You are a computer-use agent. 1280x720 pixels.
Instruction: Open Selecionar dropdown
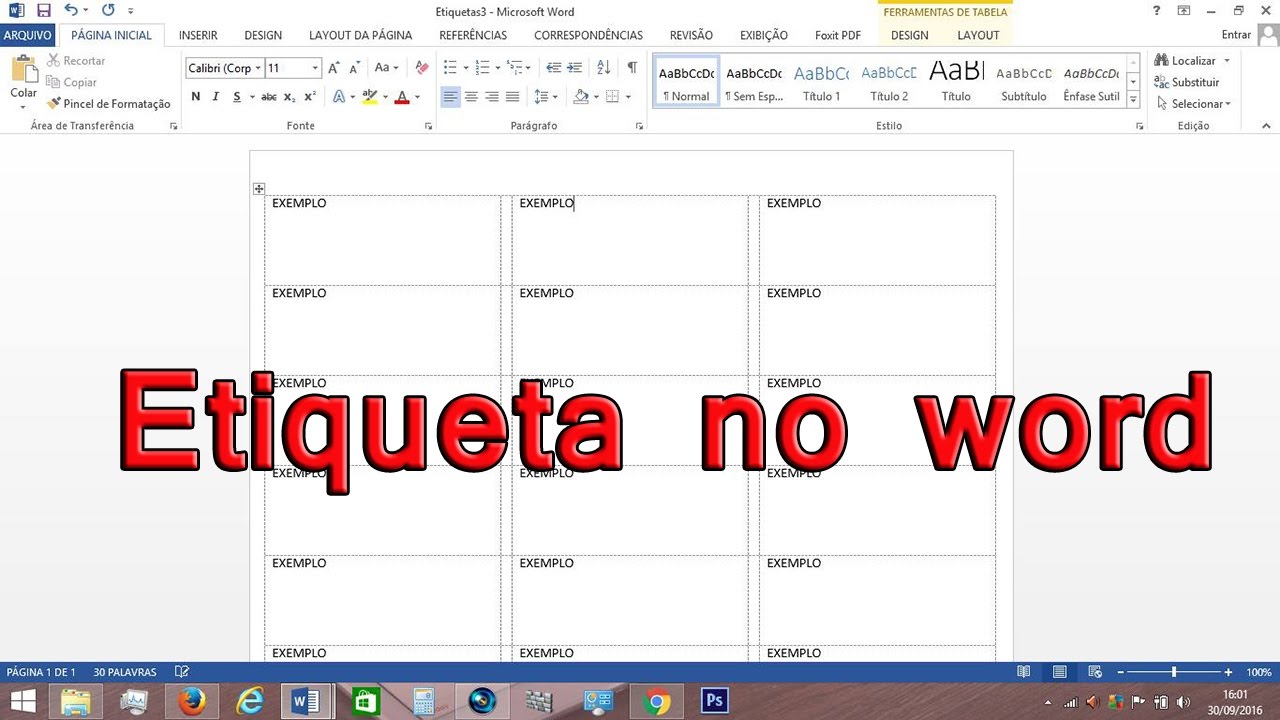tap(1193, 104)
